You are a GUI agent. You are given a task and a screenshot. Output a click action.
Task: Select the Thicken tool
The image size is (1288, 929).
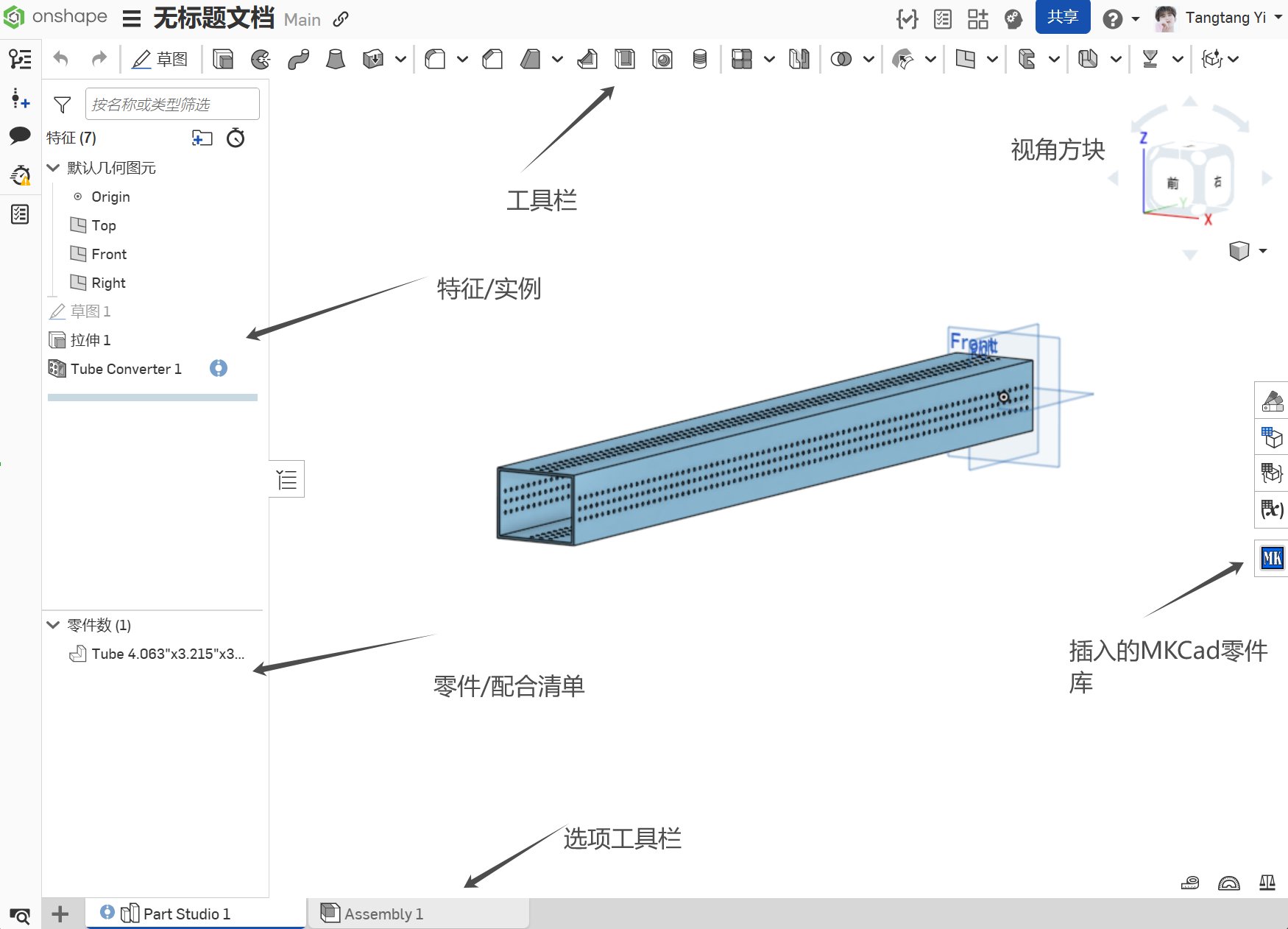coord(373,59)
